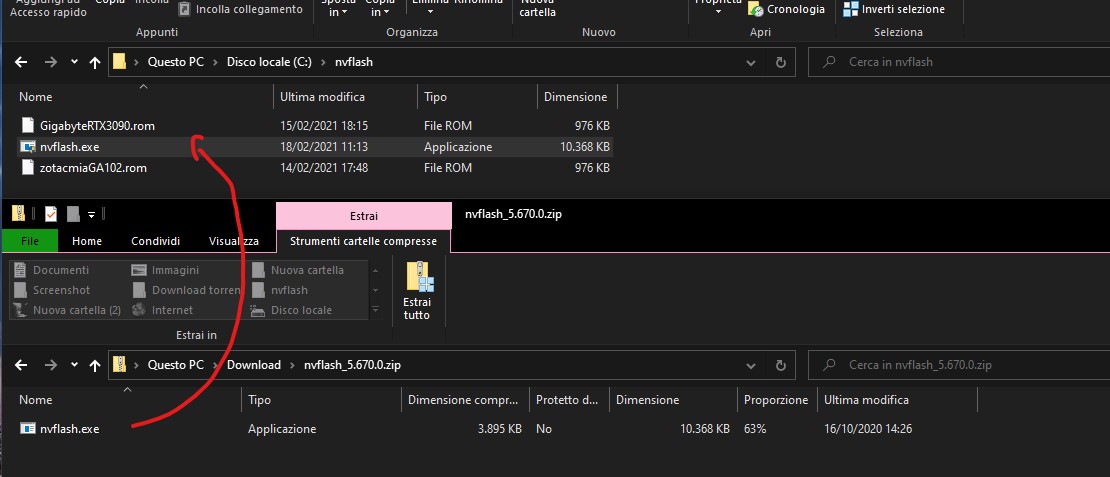Image resolution: width=1110 pixels, height=477 pixels.
Task: Go back in the zip window
Action: click(21, 366)
